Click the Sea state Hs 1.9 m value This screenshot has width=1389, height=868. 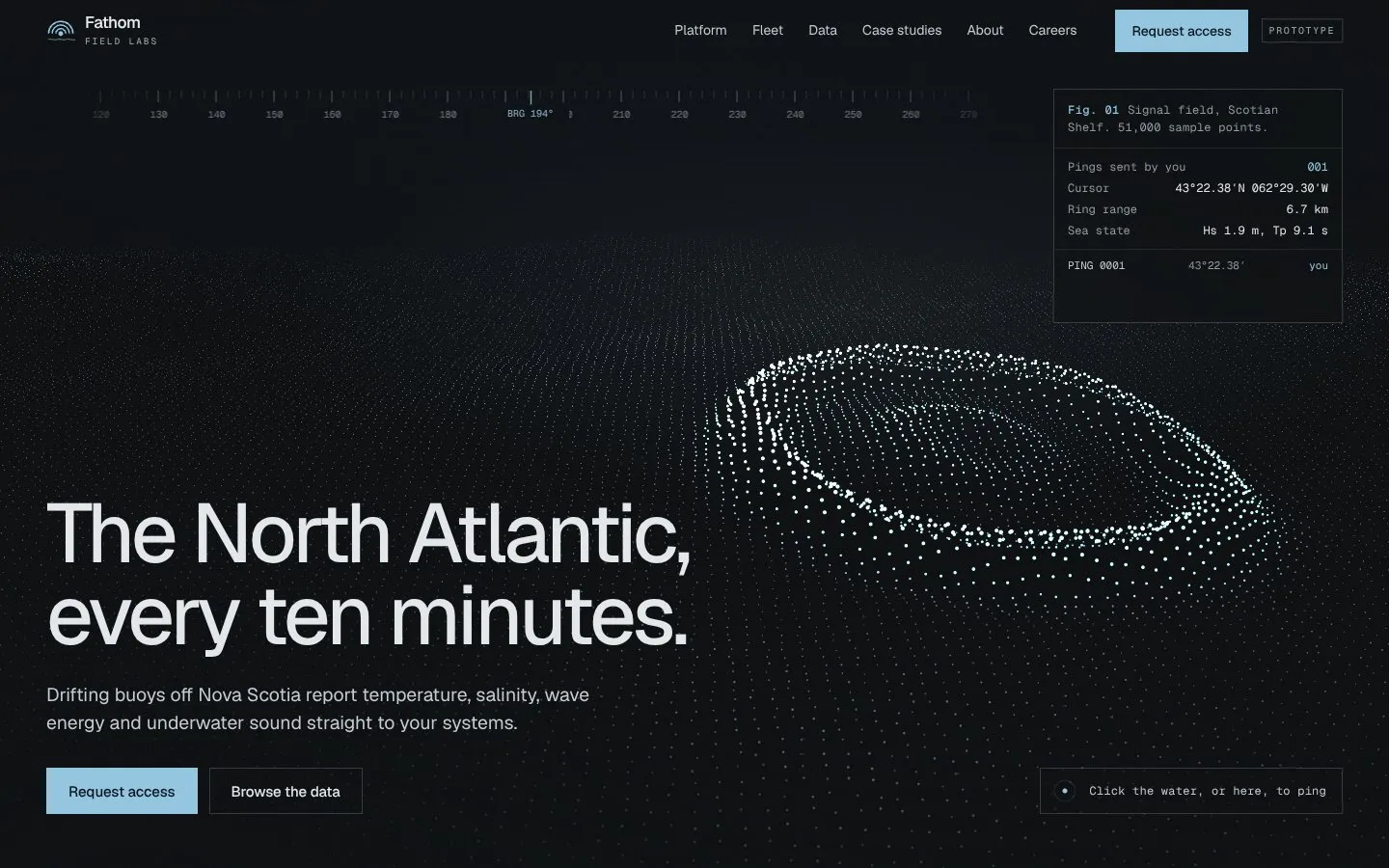pos(1266,231)
